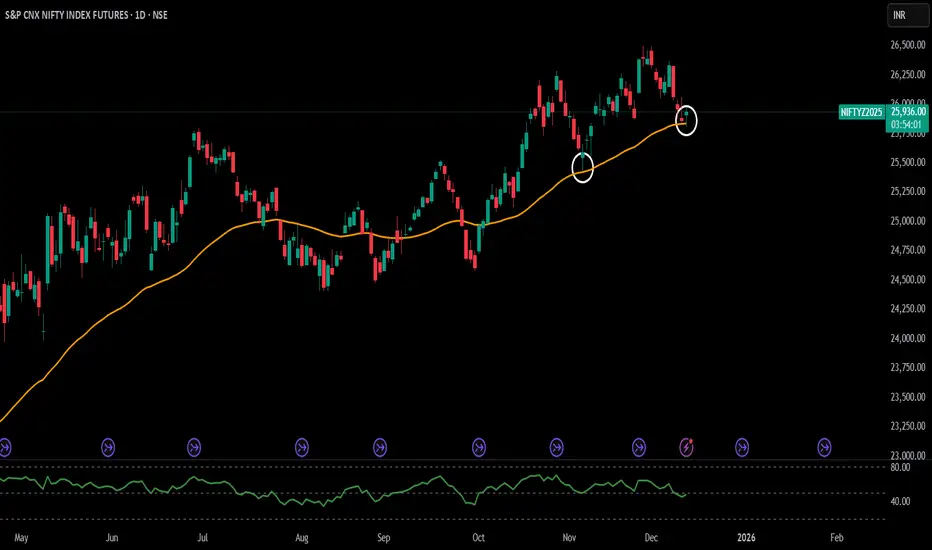Click the 25,500.00 price axis label

point(908,162)
